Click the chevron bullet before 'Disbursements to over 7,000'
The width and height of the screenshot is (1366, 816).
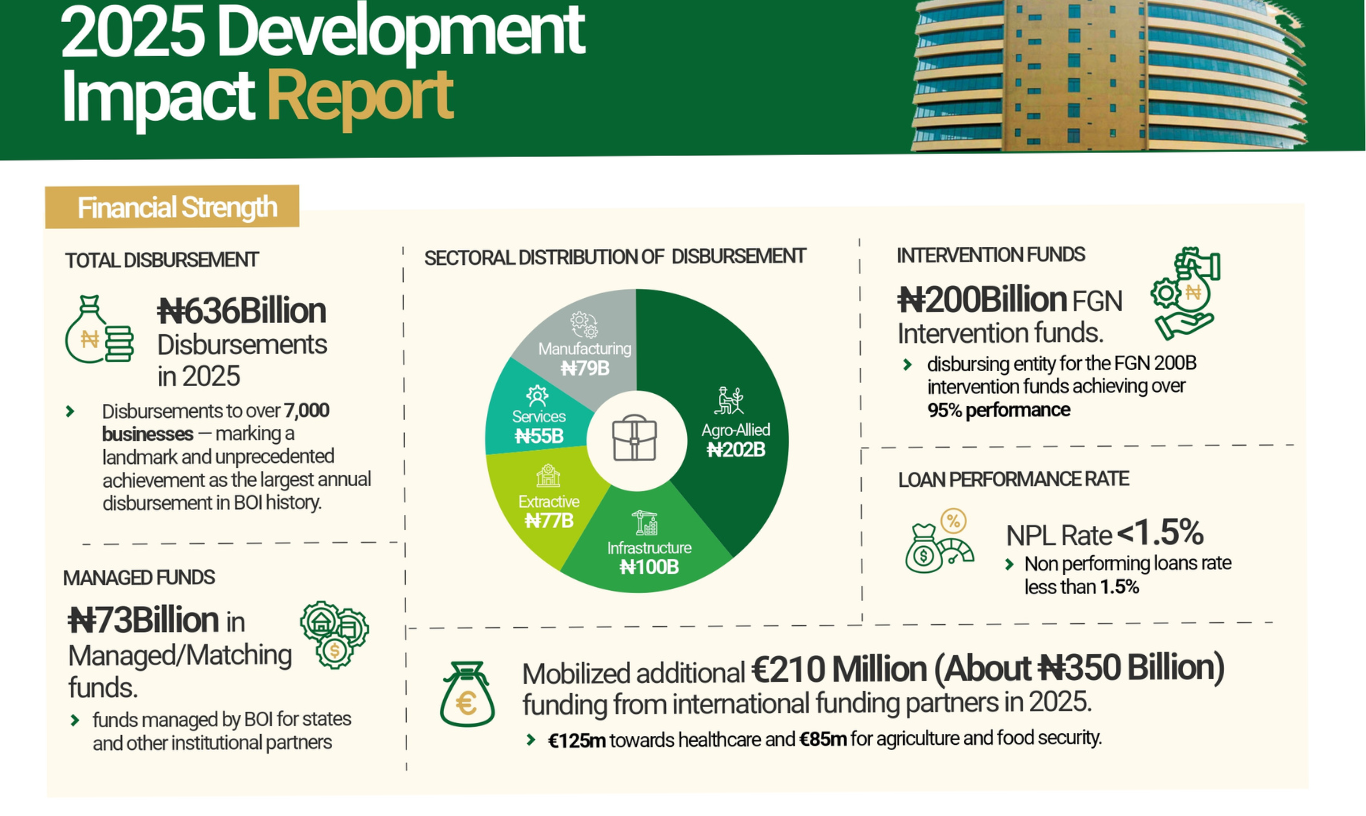tap(71, 411)
